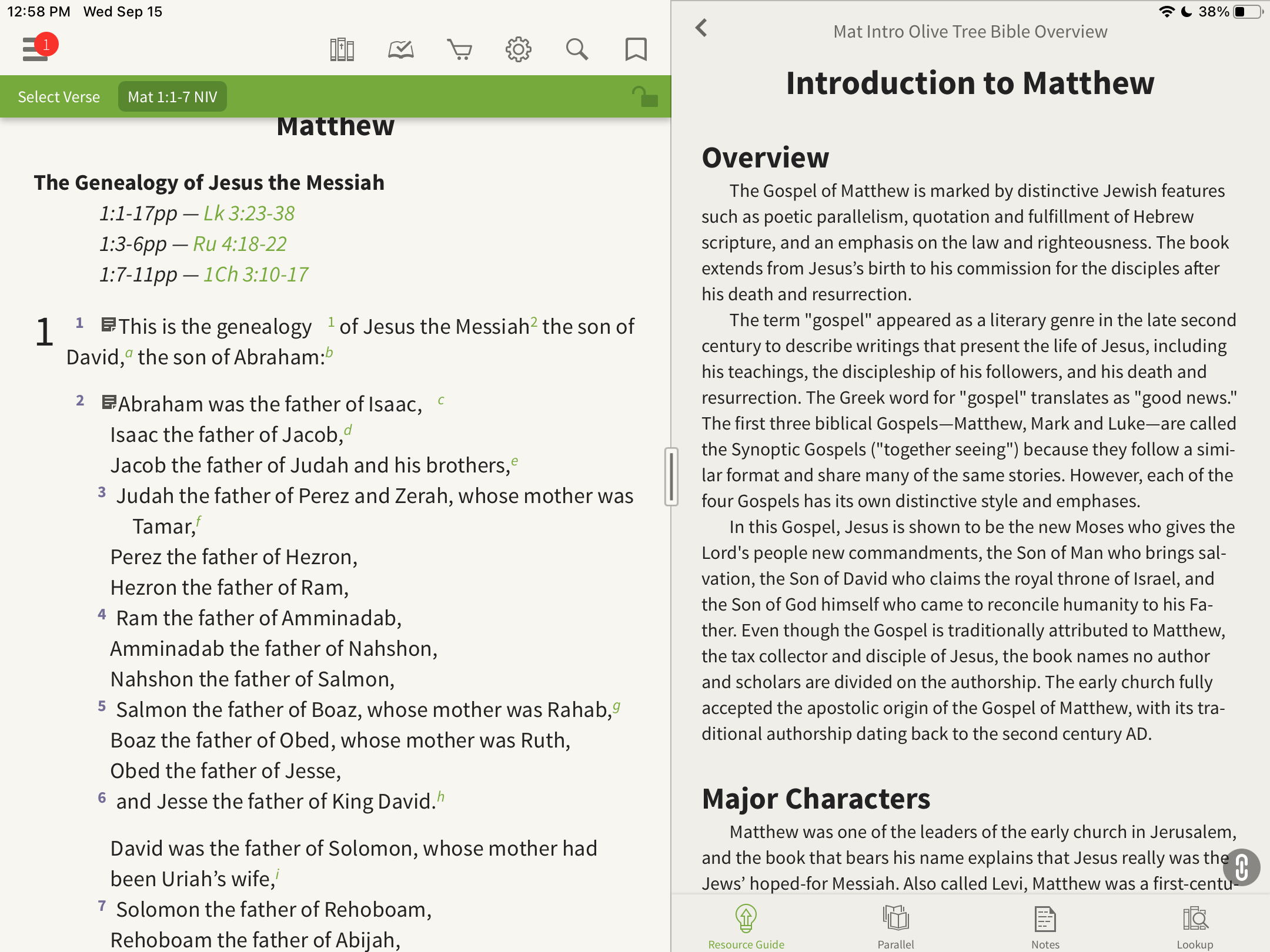Image resolution: width=1270 pixels, height=952 pixels.
Task: Tap cross-reference c after 'Isaac,'
Action: tap(441, 400)
